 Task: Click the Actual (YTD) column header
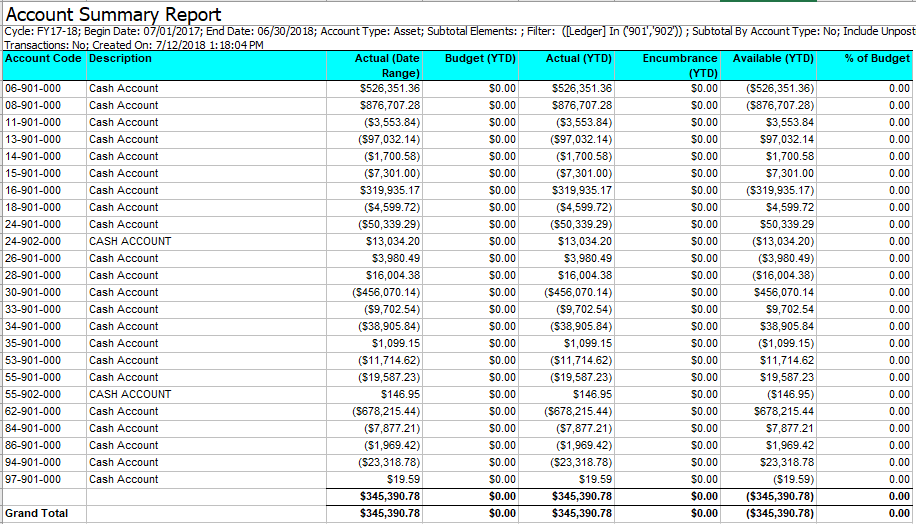[x=578, y=58]
